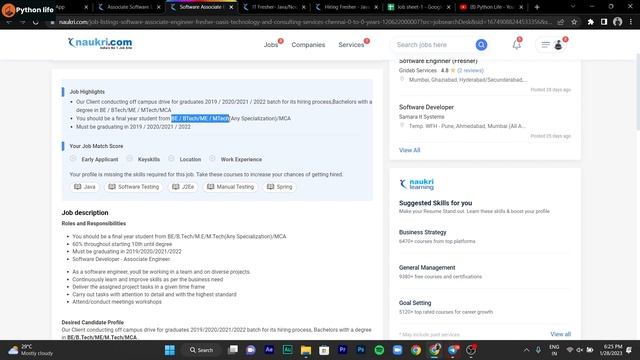The height and width of the screenshot is (360, 640).
Task: Open Adobe Audition from the taskbar
Action: tap(287, 350)
